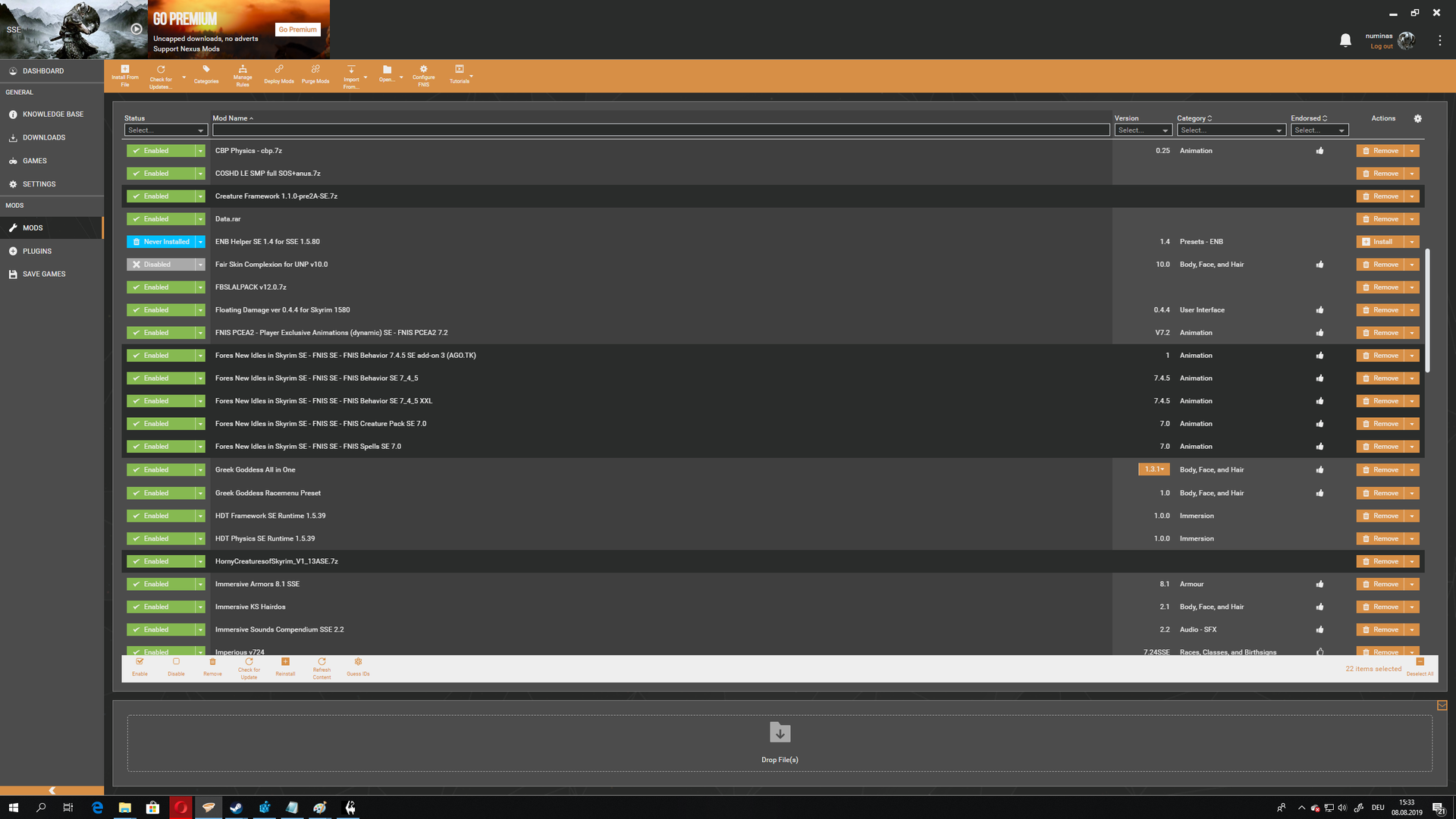This screenshot has width=1456, height=819.
Task: Open Knowledge Base in sidebar
Action: 52,115
